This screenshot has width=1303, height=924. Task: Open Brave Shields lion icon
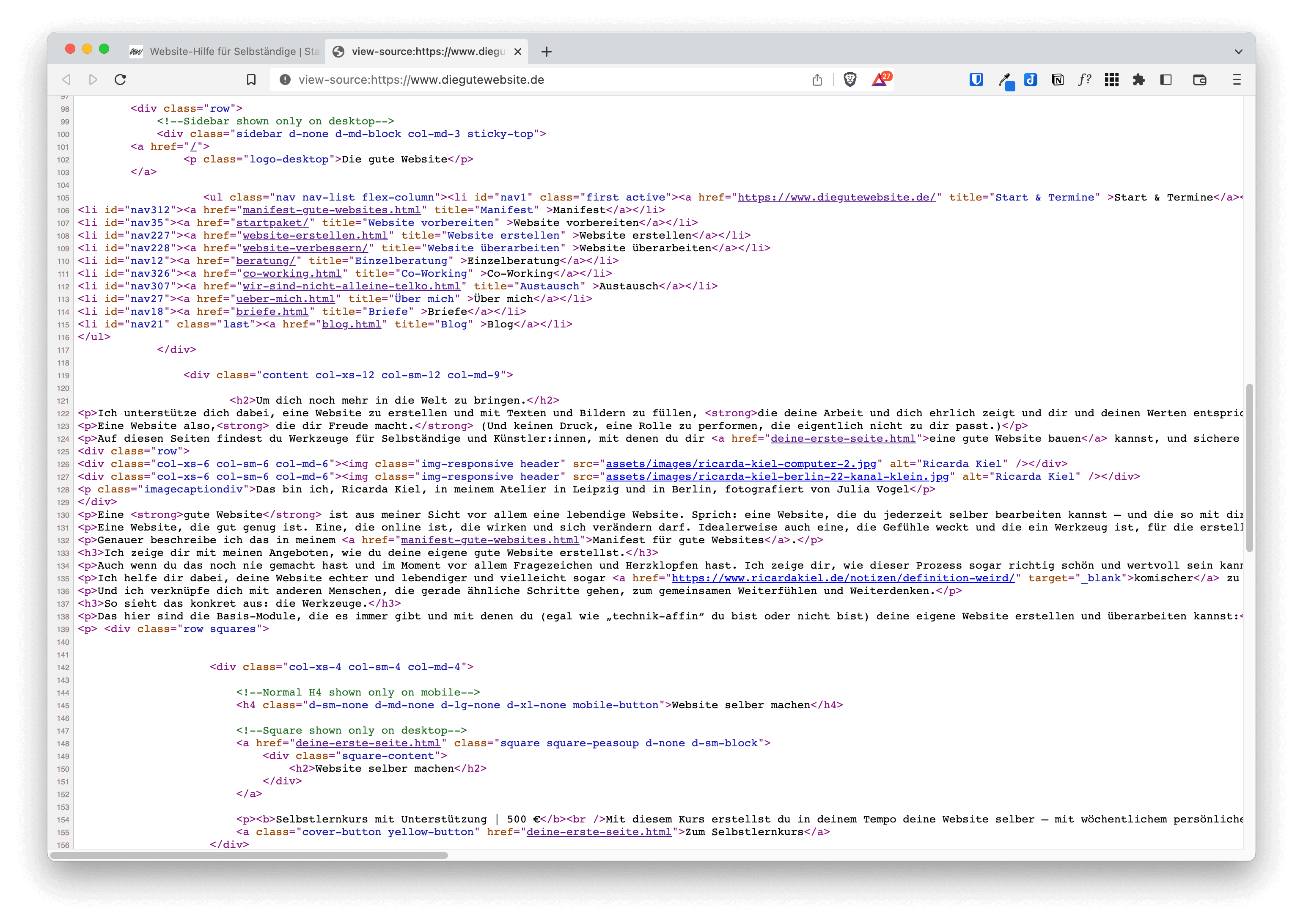[x=850, y=80]
